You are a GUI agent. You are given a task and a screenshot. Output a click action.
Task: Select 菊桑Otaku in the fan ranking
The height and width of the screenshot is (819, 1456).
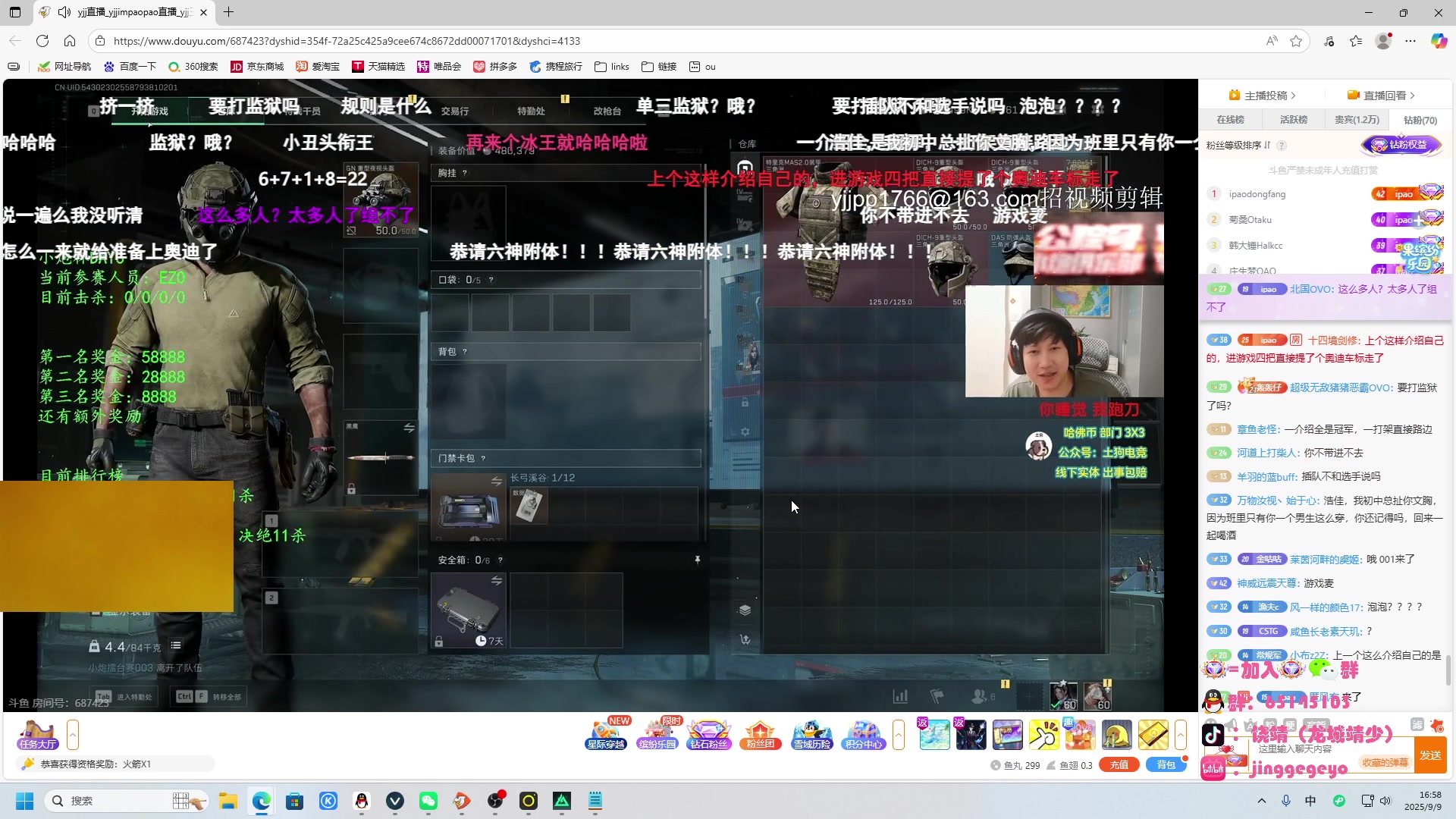point(1250,220)
